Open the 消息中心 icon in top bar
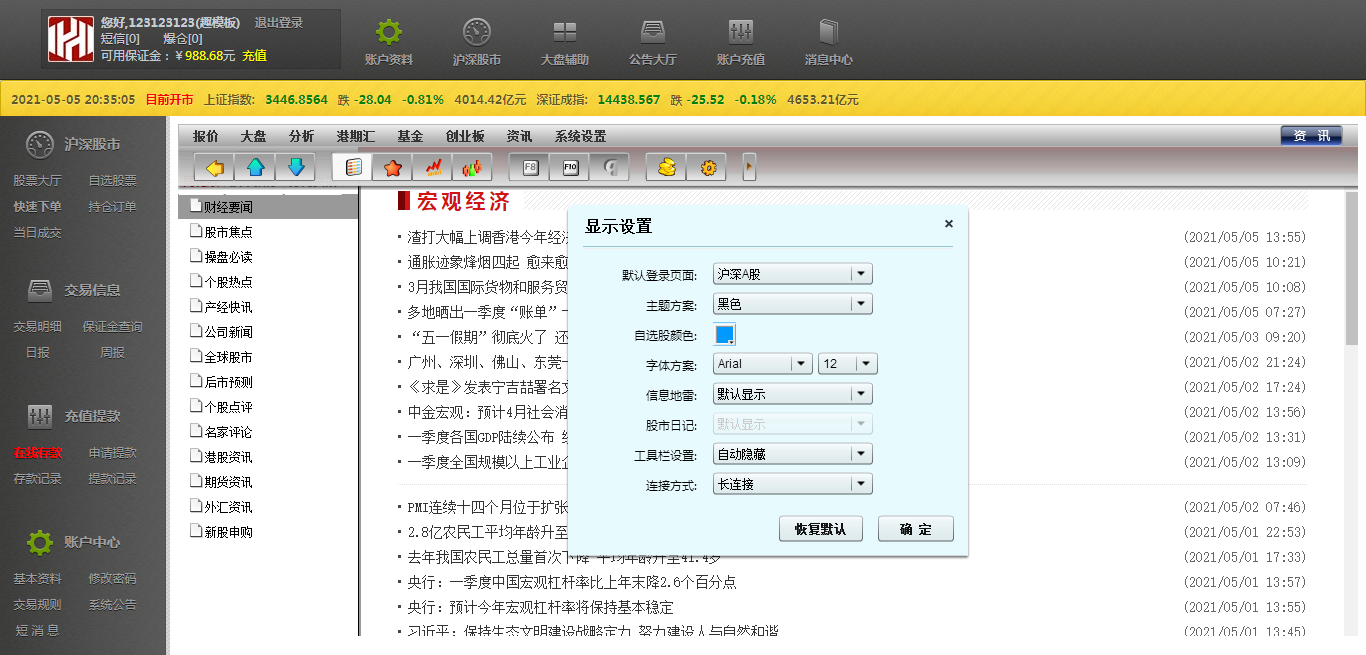Viewport: 1366px width, 655px height. 828,43
